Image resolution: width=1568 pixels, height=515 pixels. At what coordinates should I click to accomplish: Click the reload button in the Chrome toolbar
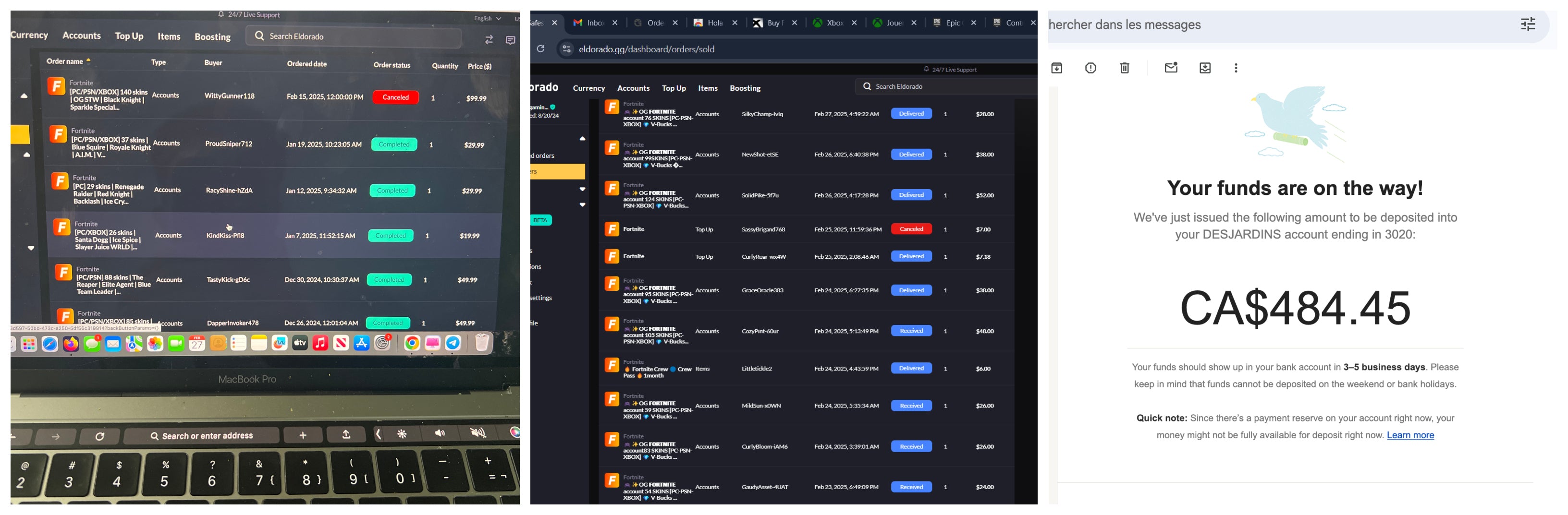click(540, 48)
